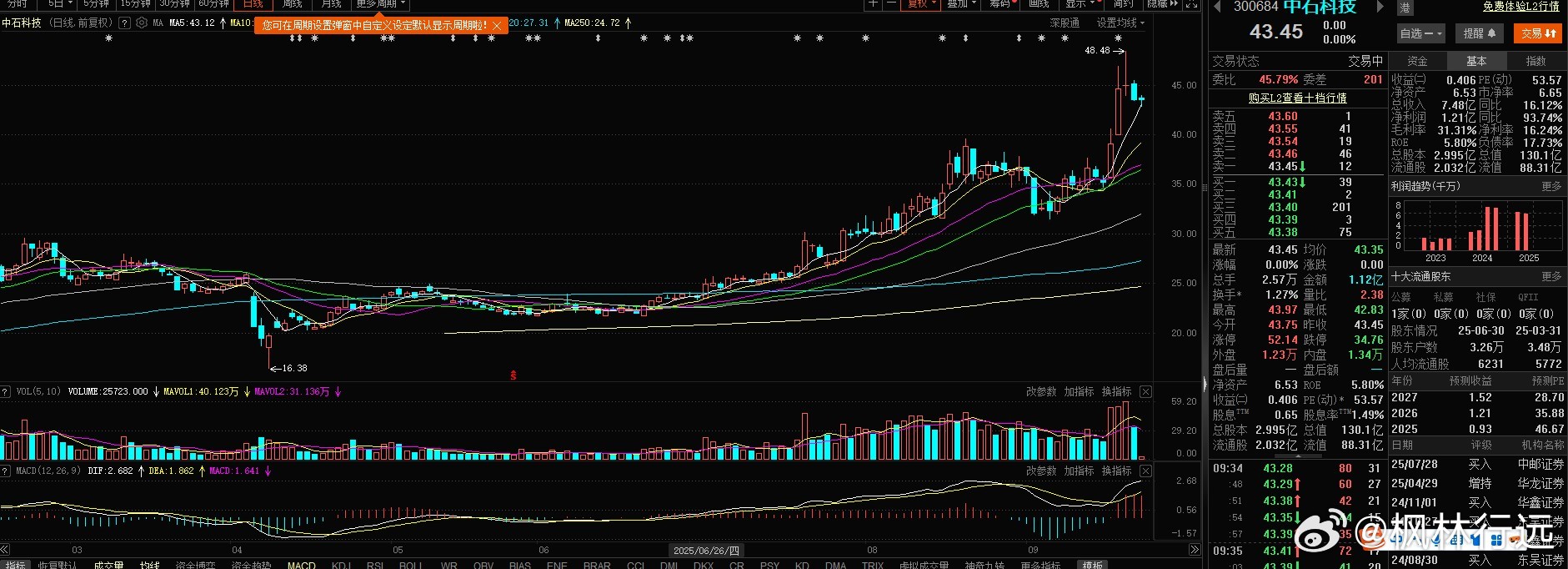Go to previous stock arrow
Screen dimensions: 1568x569
click(1218, 7)
